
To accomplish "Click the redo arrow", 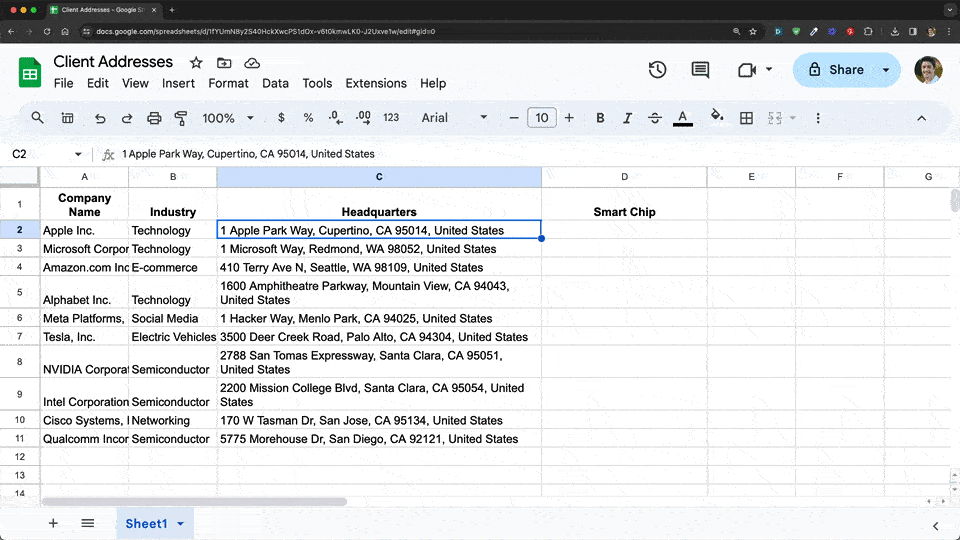I will pos(127,118).
